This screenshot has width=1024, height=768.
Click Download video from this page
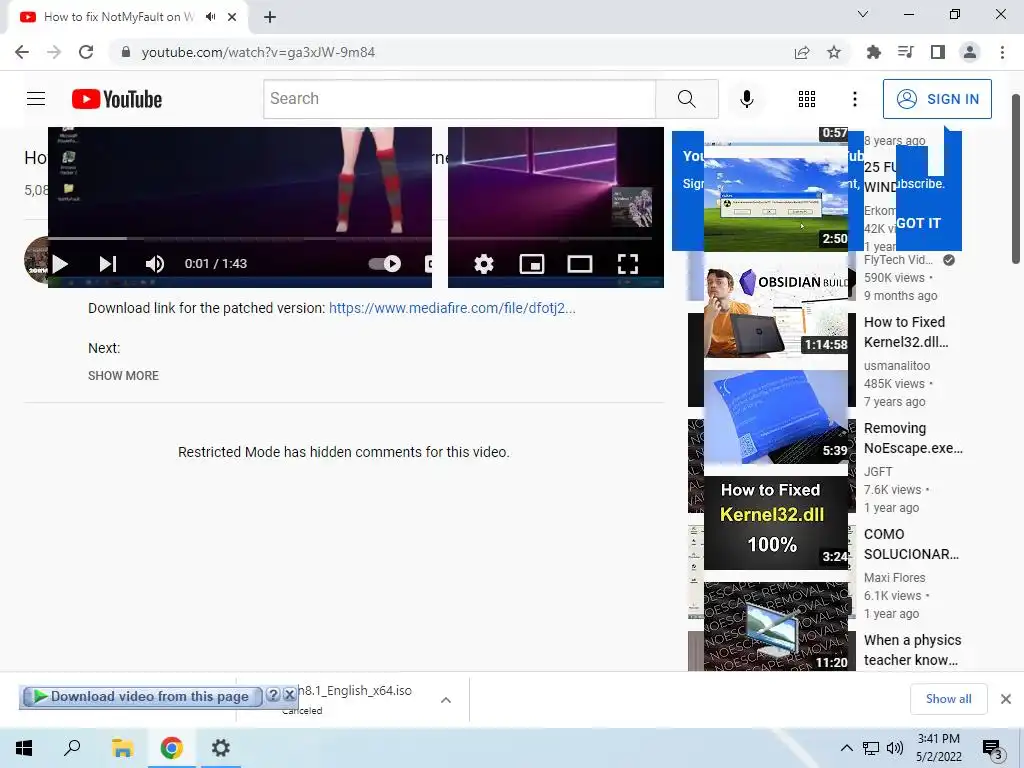(x=142, y=696)
